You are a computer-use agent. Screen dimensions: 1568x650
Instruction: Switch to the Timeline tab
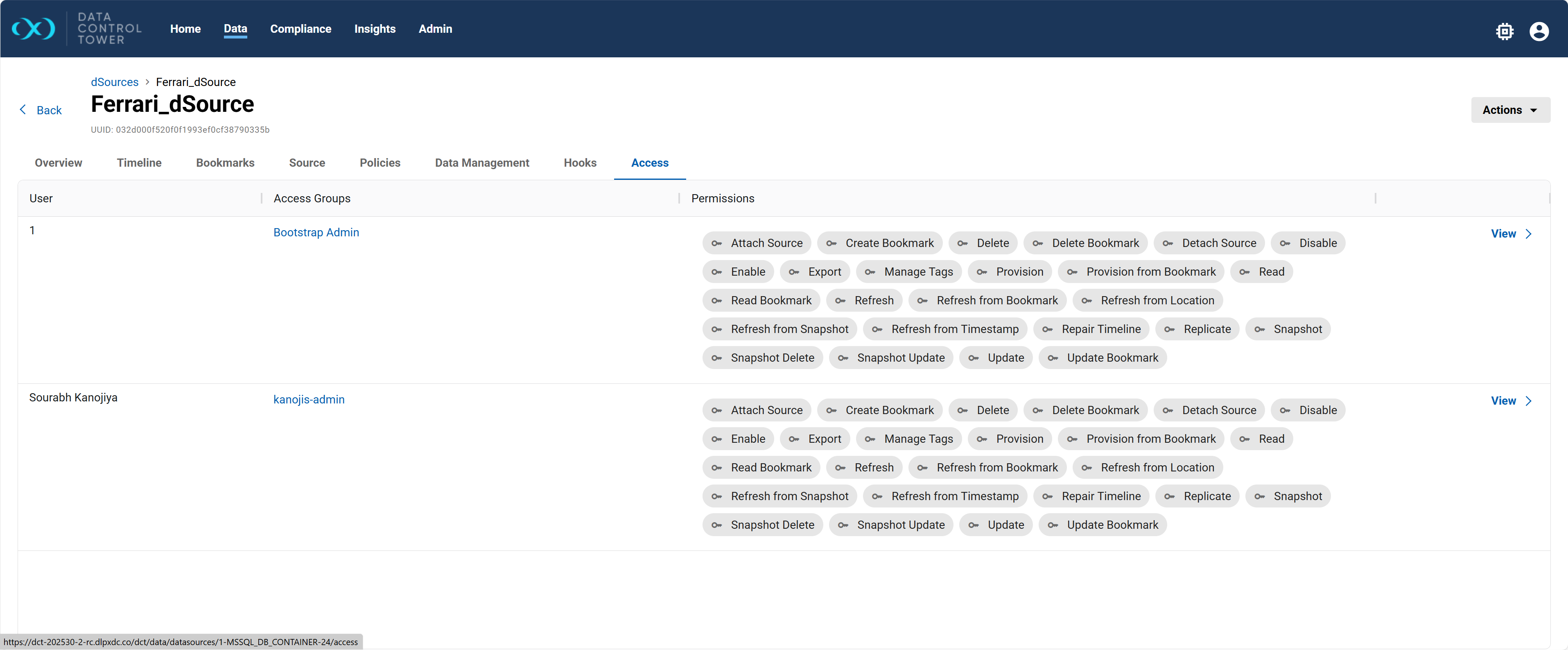coord(139,163)
